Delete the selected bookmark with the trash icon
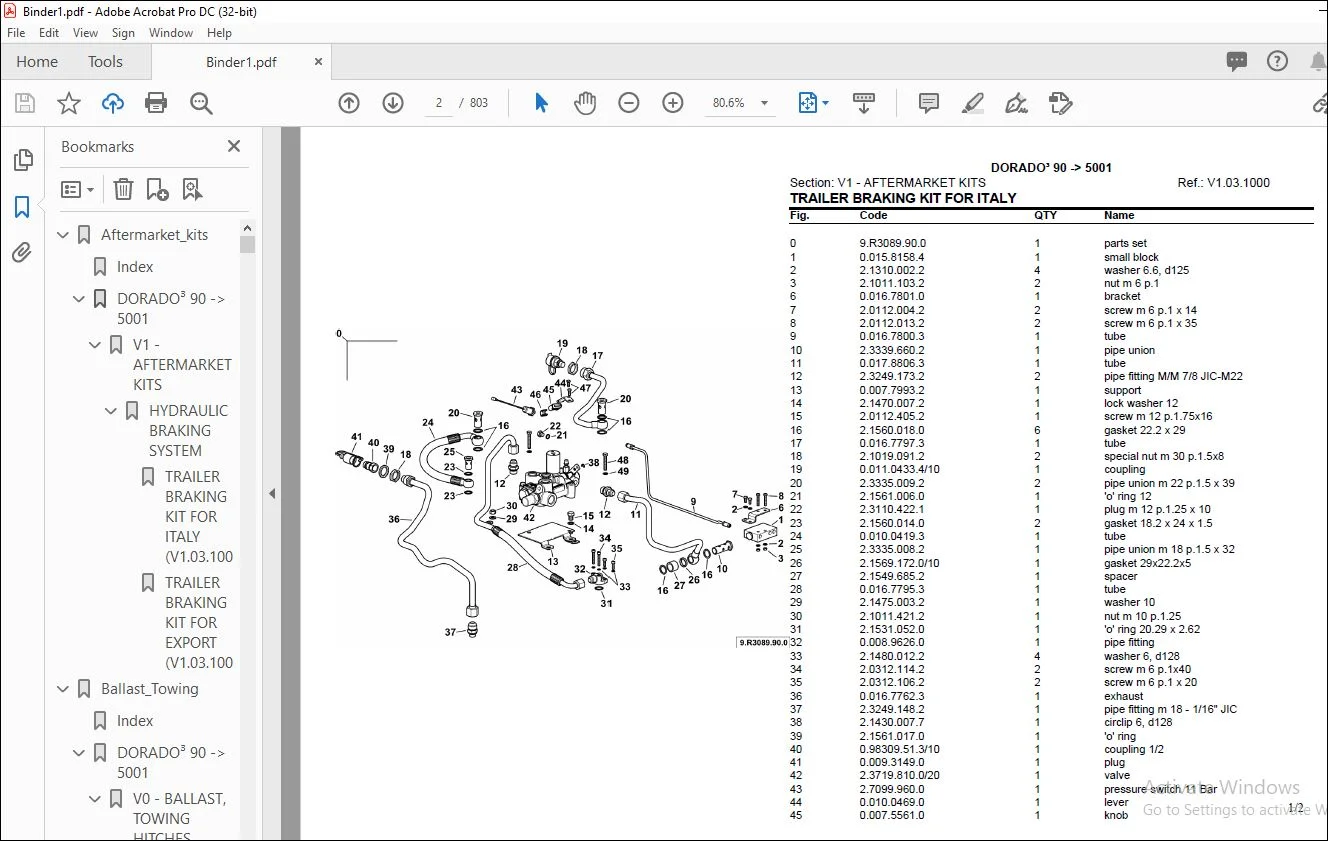Screen dimensions: 1328x841 click(123, 189)
